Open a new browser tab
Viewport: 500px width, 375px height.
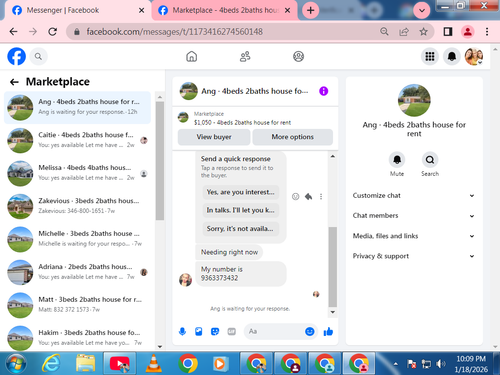[310, 10]
